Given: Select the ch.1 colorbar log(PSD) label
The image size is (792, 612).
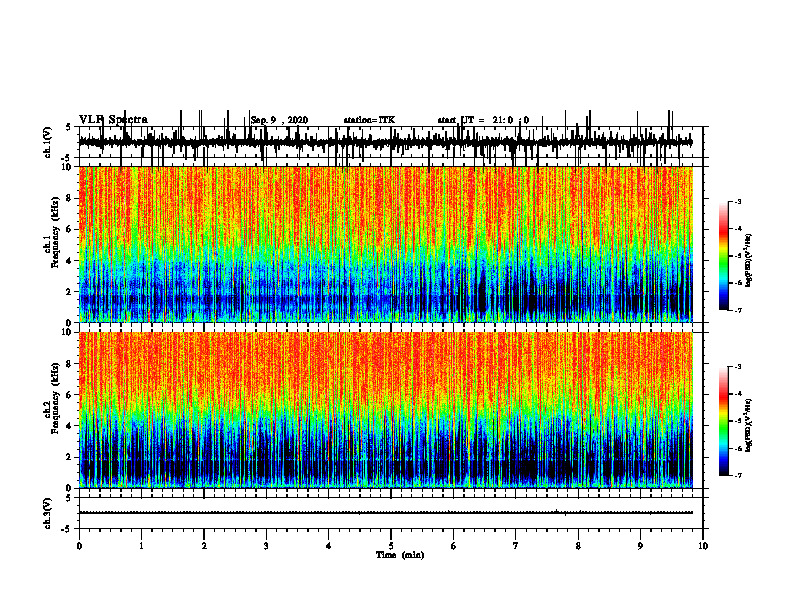Looking at the screenshot, I should click(749, 261).
